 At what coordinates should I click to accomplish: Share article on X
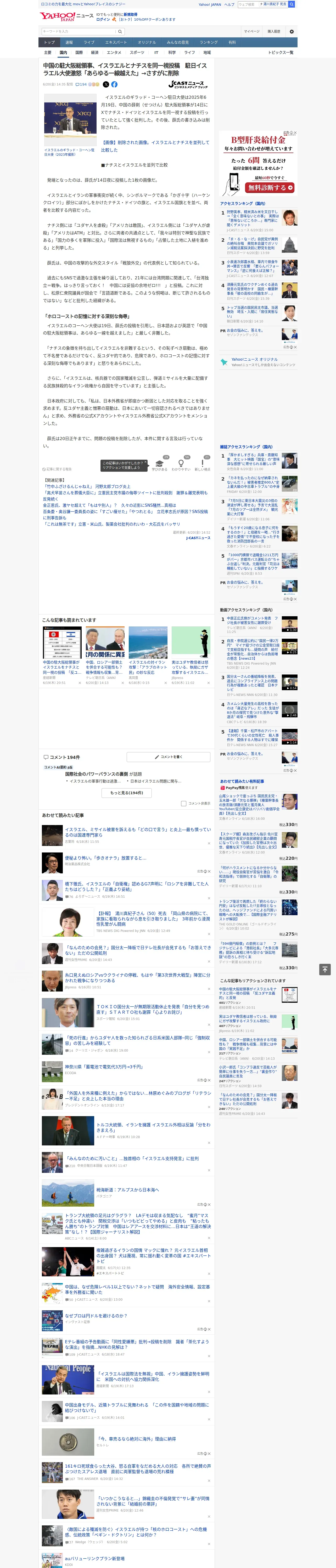pos(106,85)
